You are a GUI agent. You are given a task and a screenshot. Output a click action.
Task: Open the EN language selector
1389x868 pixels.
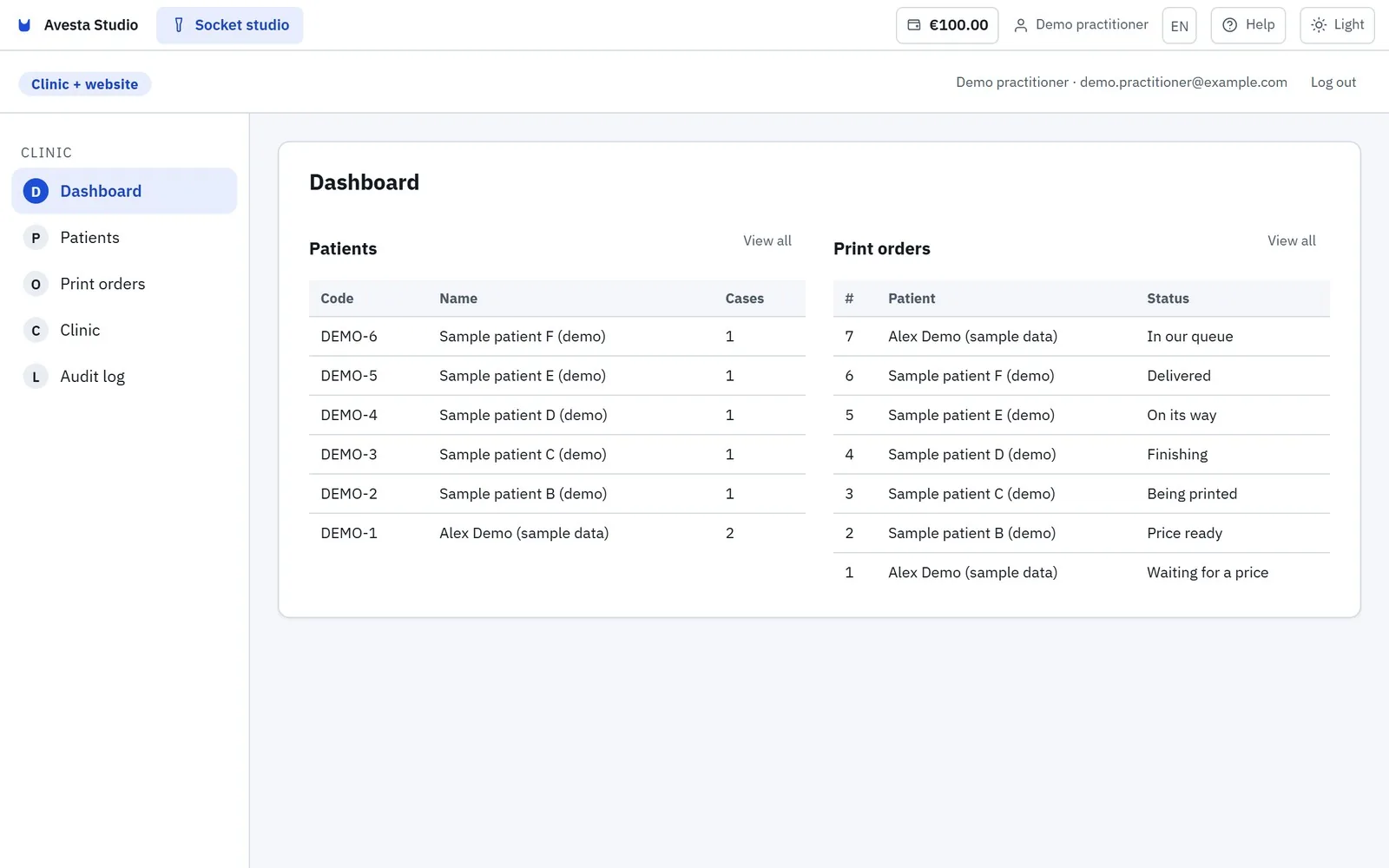click(x=1179, y=25)
